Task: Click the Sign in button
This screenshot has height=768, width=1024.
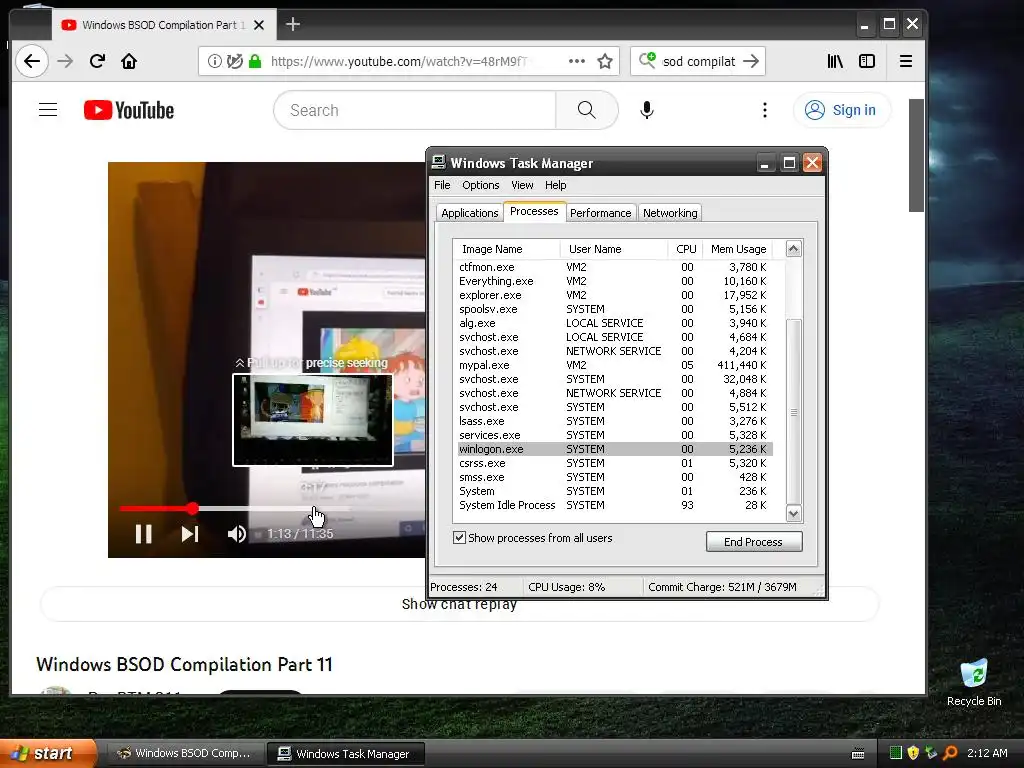Action: (840, 110)
